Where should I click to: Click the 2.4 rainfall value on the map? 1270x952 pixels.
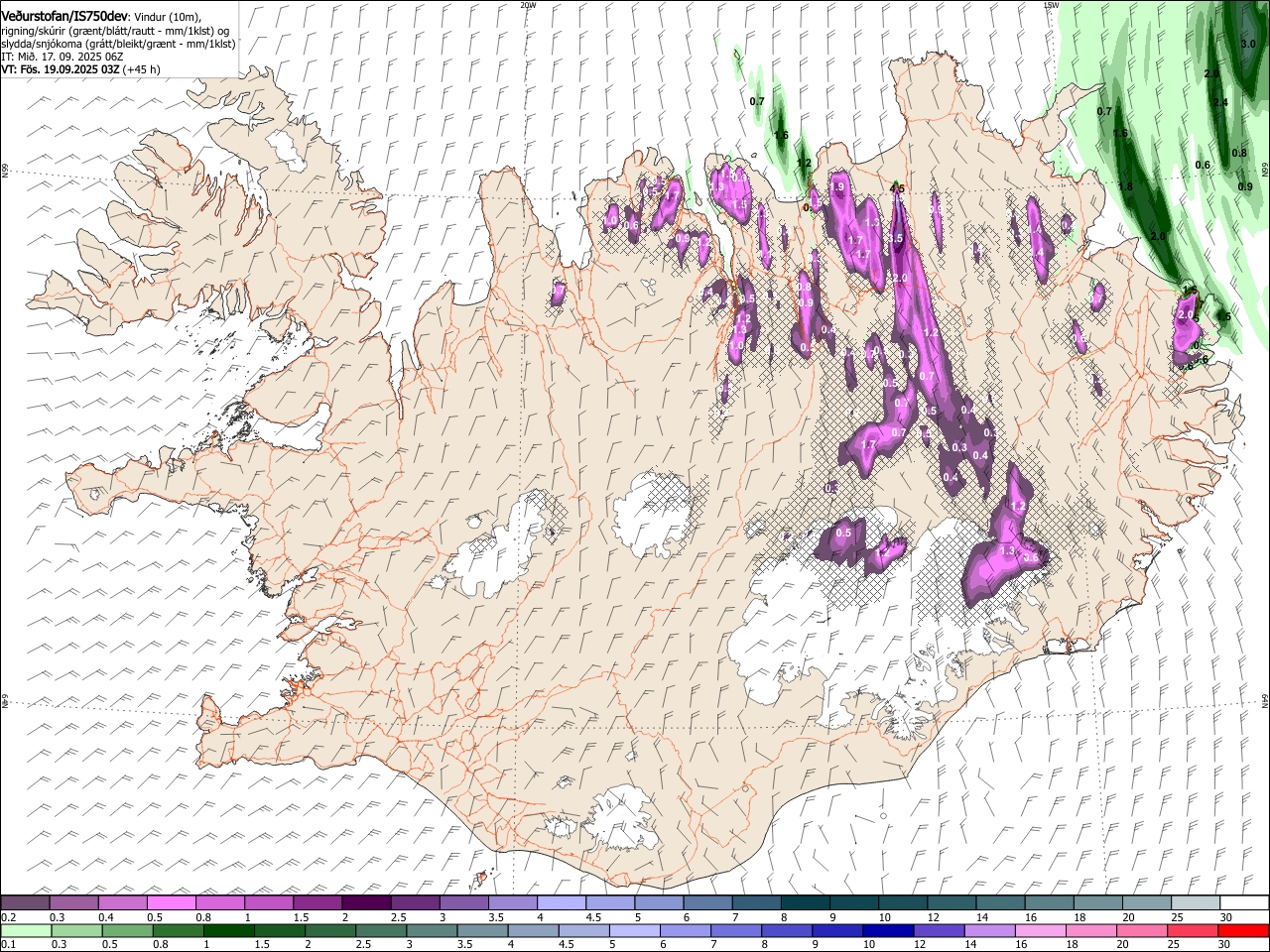coord(1220,102)
